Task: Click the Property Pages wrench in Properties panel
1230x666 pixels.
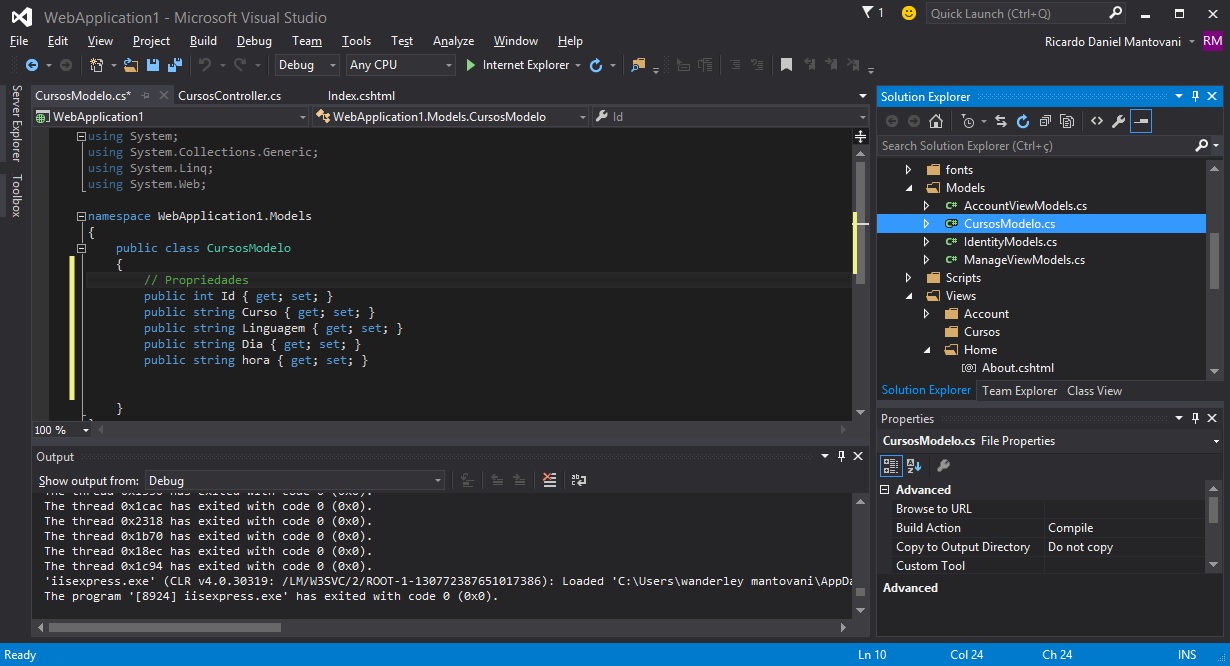Action: 943,465
